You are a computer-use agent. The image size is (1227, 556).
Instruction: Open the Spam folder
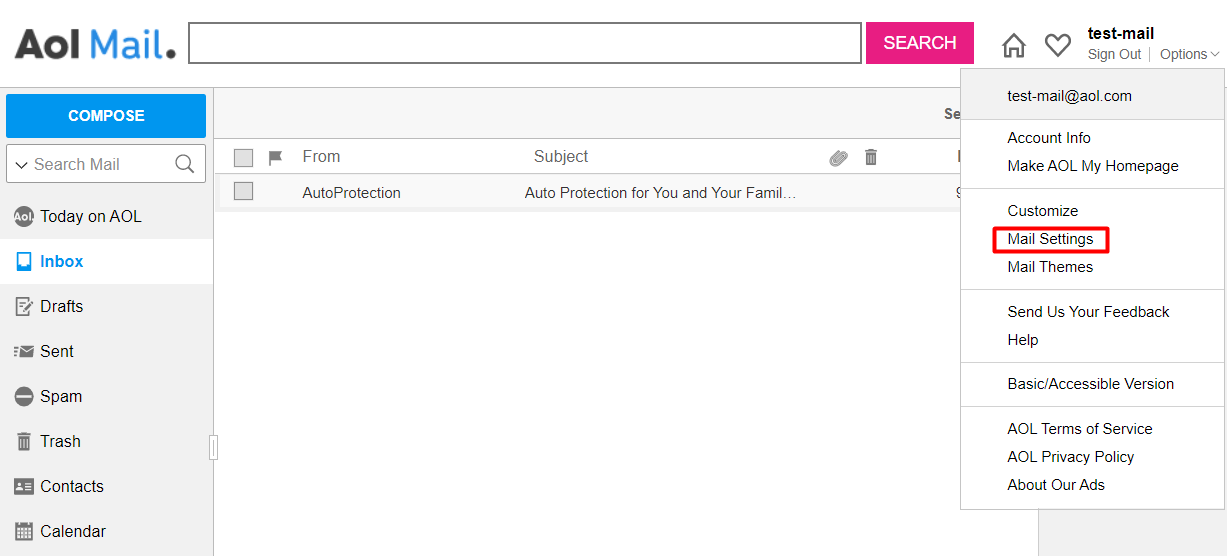(x=60, y=396)
